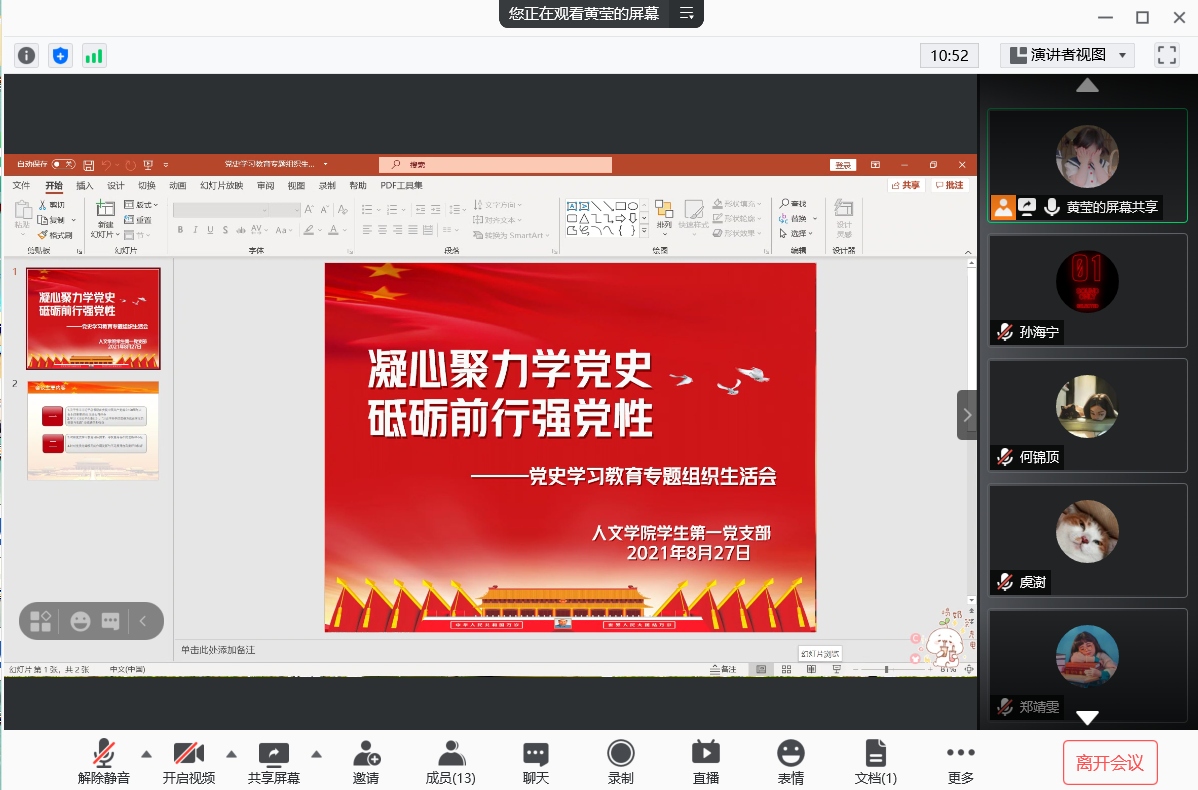This screenshot has width=1198, height=790.
Task: Open the emoji reactions button
Action: pos(791,761)
